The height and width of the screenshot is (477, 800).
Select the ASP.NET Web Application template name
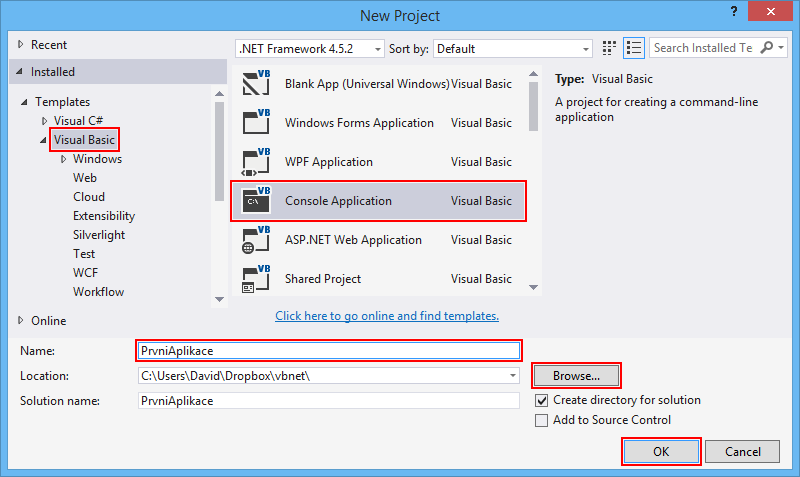353,240
